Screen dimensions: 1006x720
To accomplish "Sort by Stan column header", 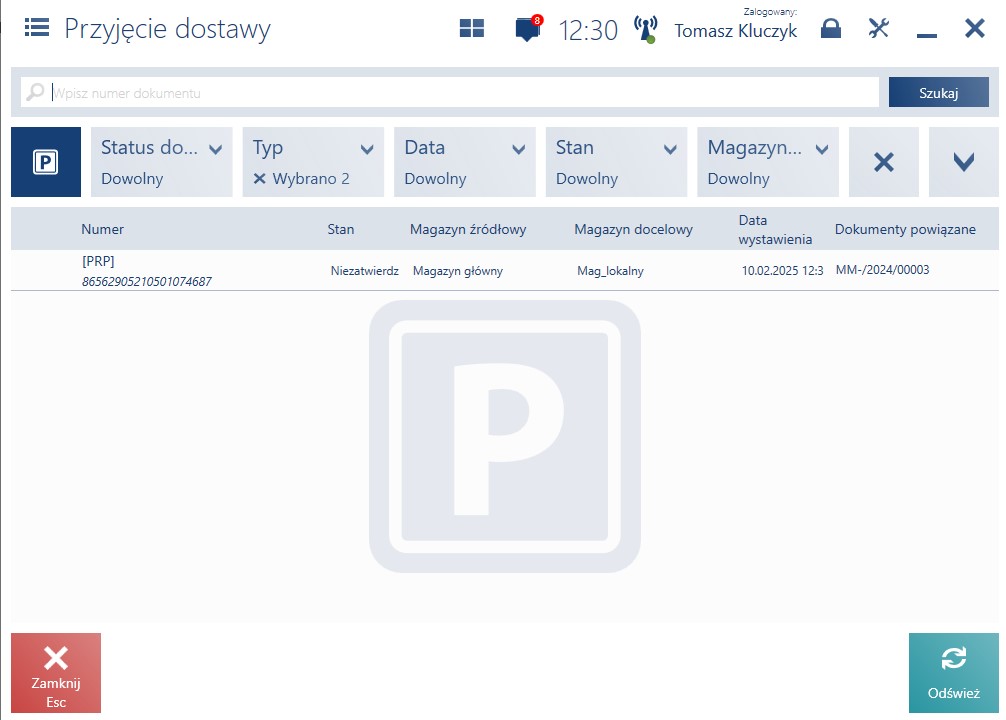I will pos(341,229).
